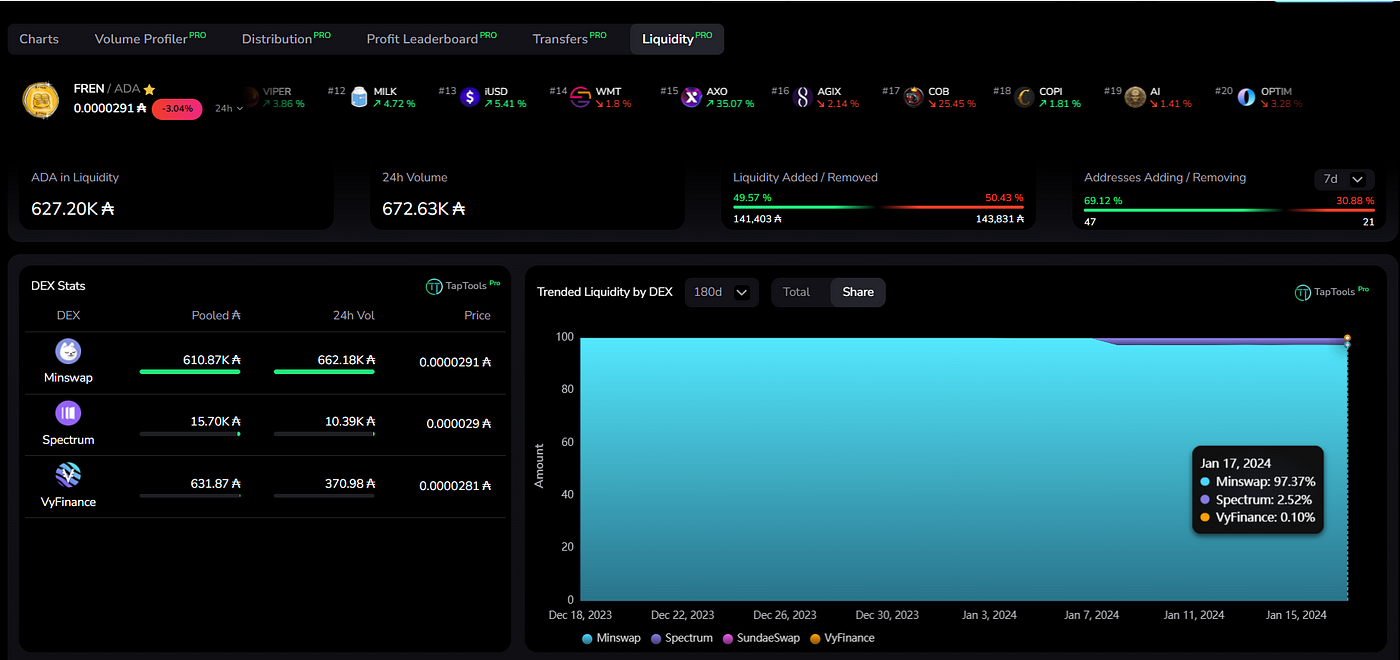Click TapTools logo in chart panel

(1332, 292)
